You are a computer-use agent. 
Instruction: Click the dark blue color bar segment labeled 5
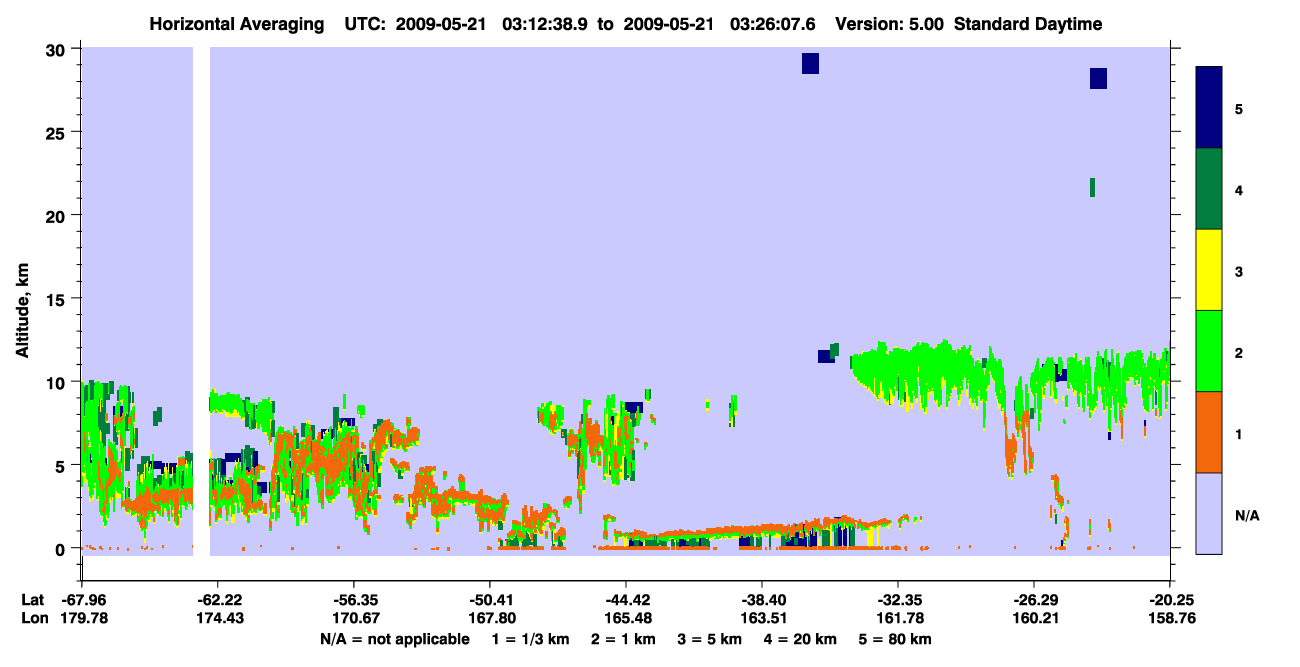1209,108
